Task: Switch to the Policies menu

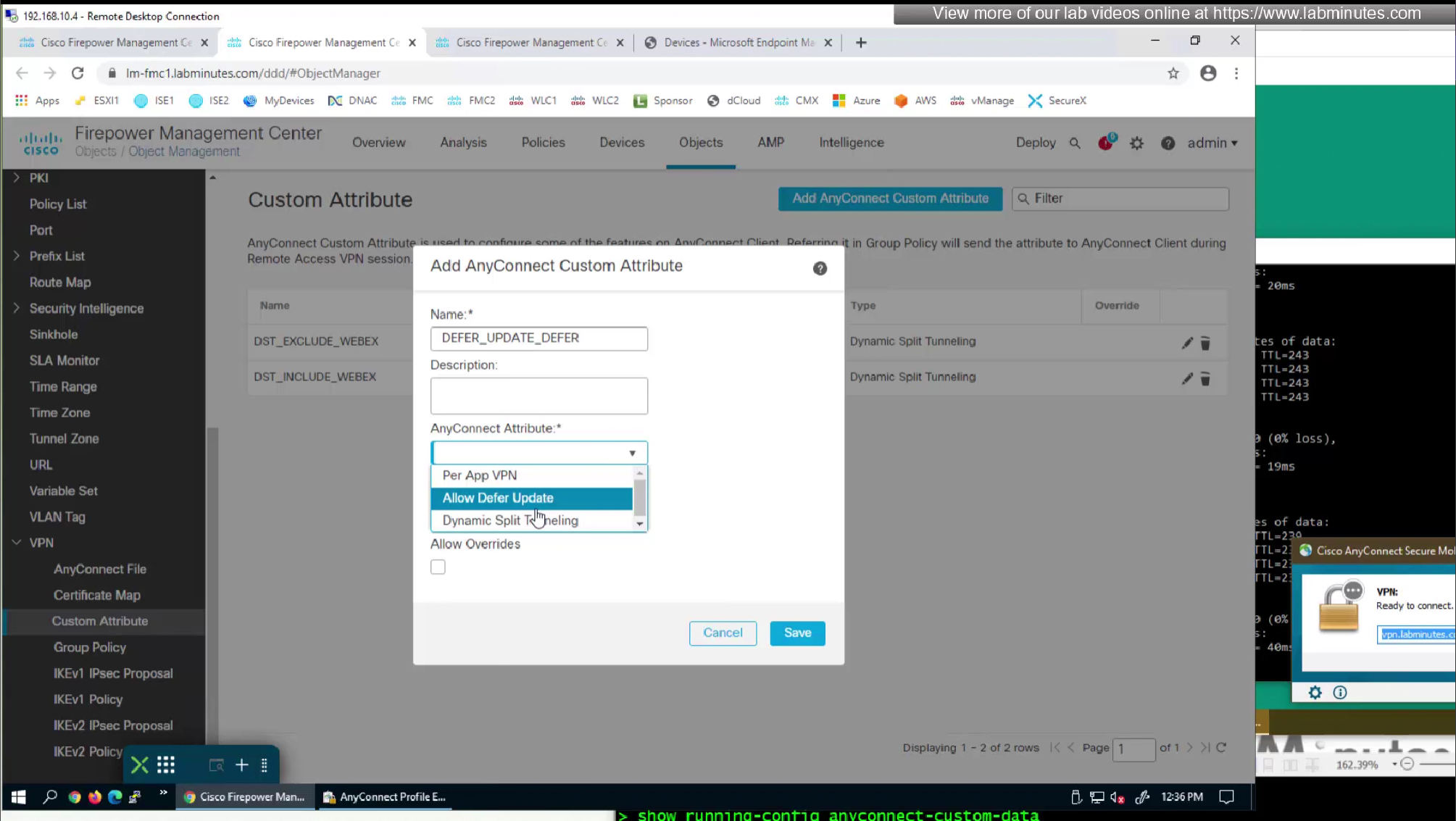Action: (x=543, y=143)
